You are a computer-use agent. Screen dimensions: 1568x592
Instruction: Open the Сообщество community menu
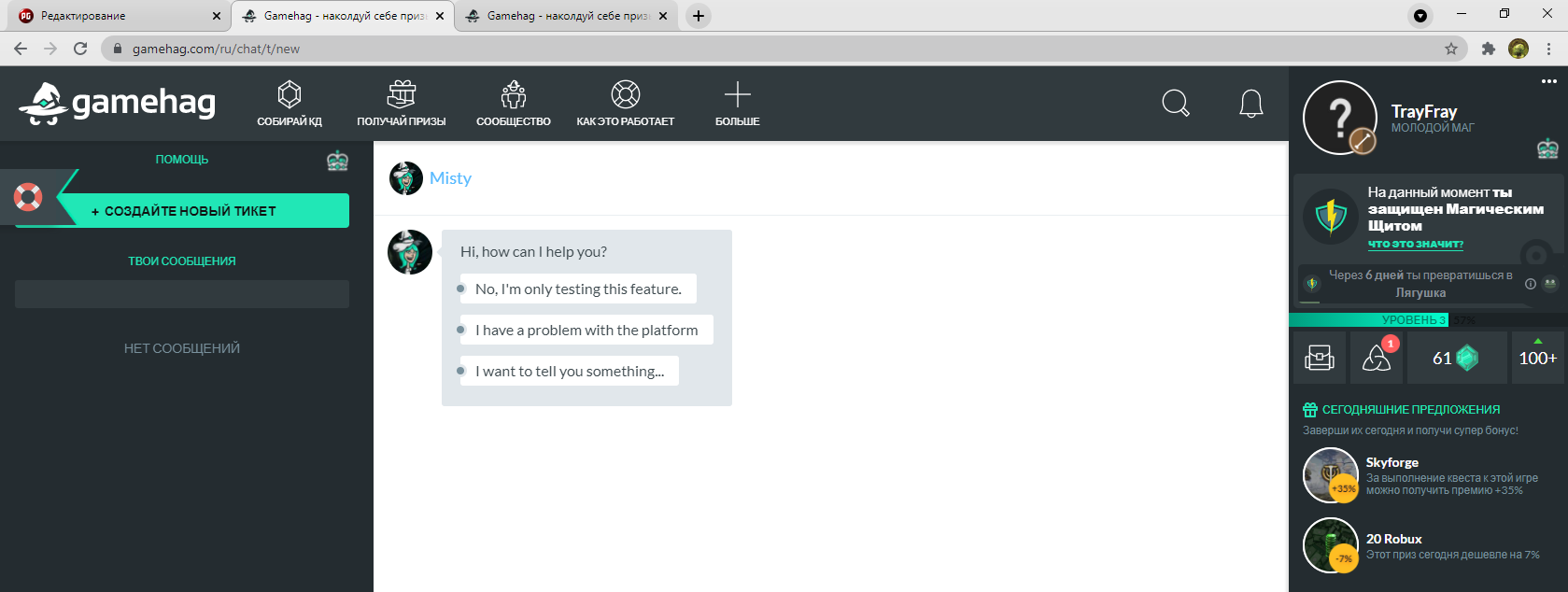(x=514, y=103)
